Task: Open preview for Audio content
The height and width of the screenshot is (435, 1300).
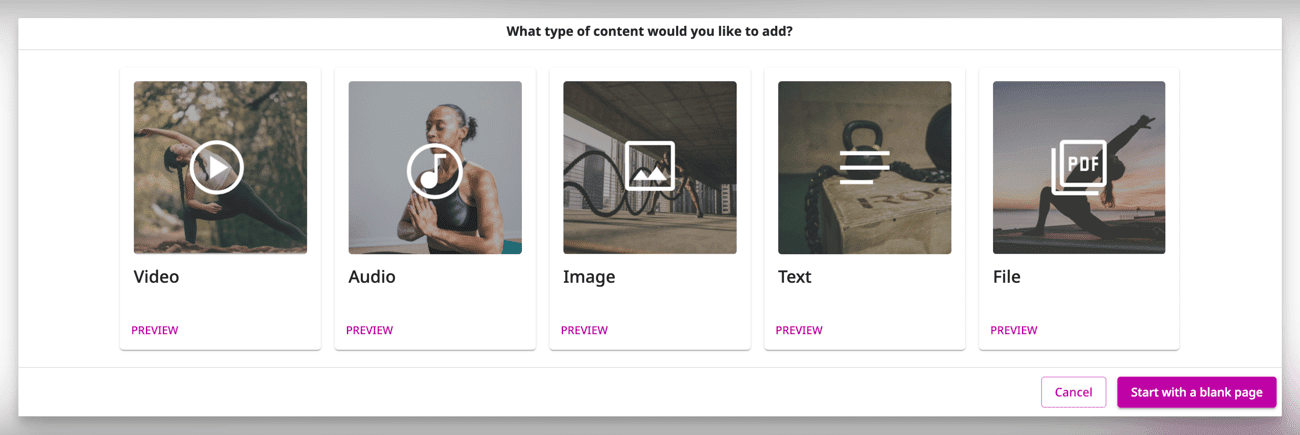Action: [370, 330]
